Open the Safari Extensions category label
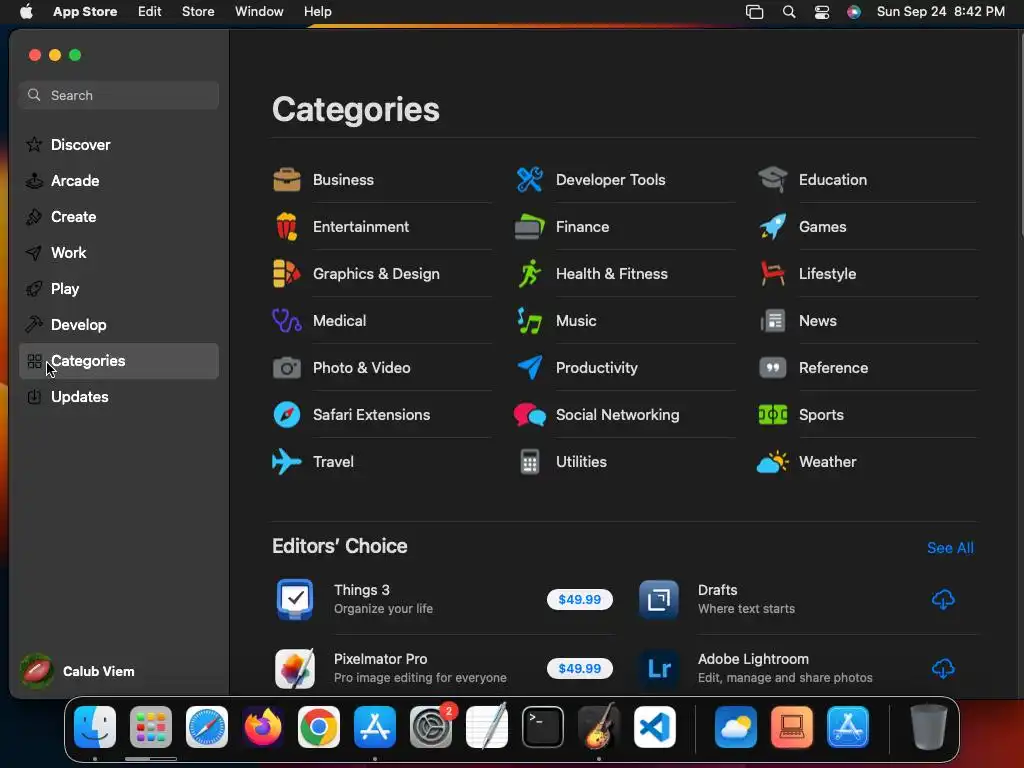The image size is (1024, 768). [372, 415]
